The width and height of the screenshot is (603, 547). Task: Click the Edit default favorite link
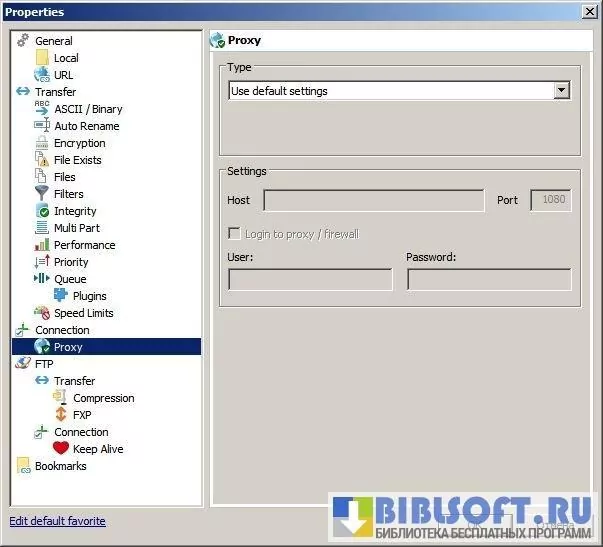57,521
